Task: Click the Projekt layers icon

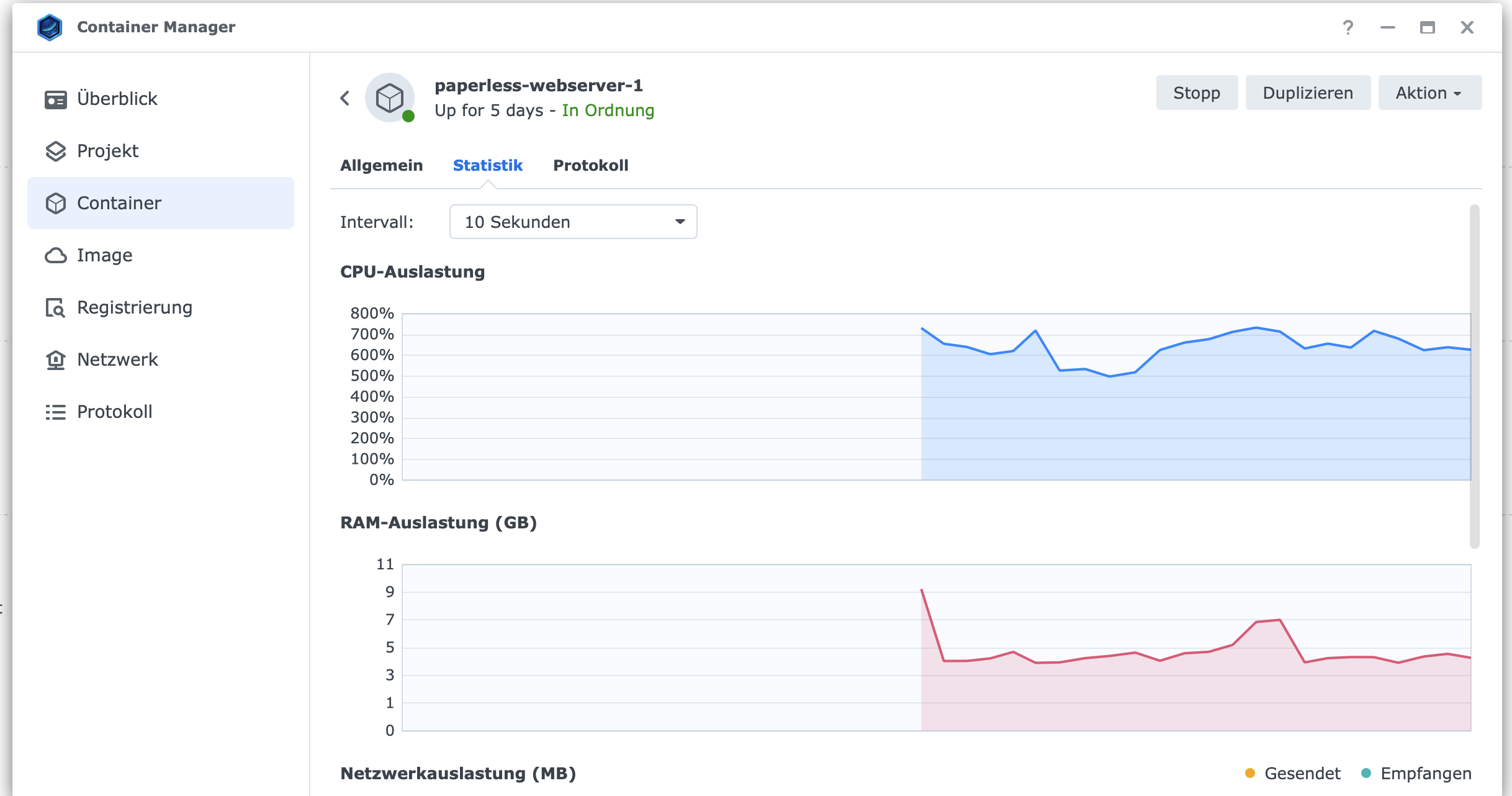Action: [x=55, y=152]
